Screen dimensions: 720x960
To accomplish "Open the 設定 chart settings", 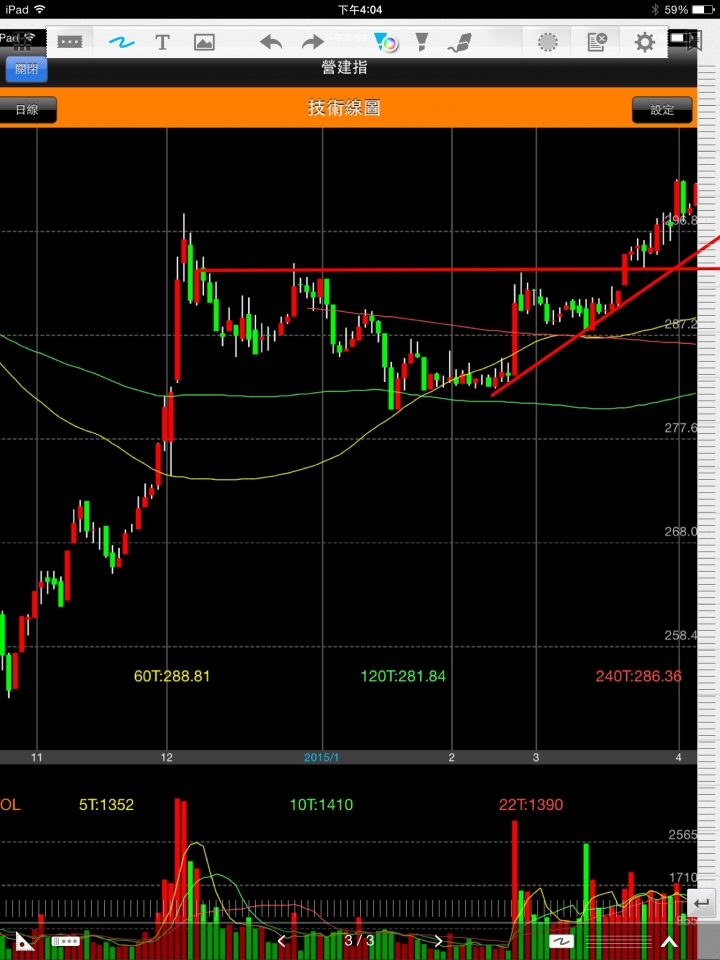I will click(x=662, y=110).
